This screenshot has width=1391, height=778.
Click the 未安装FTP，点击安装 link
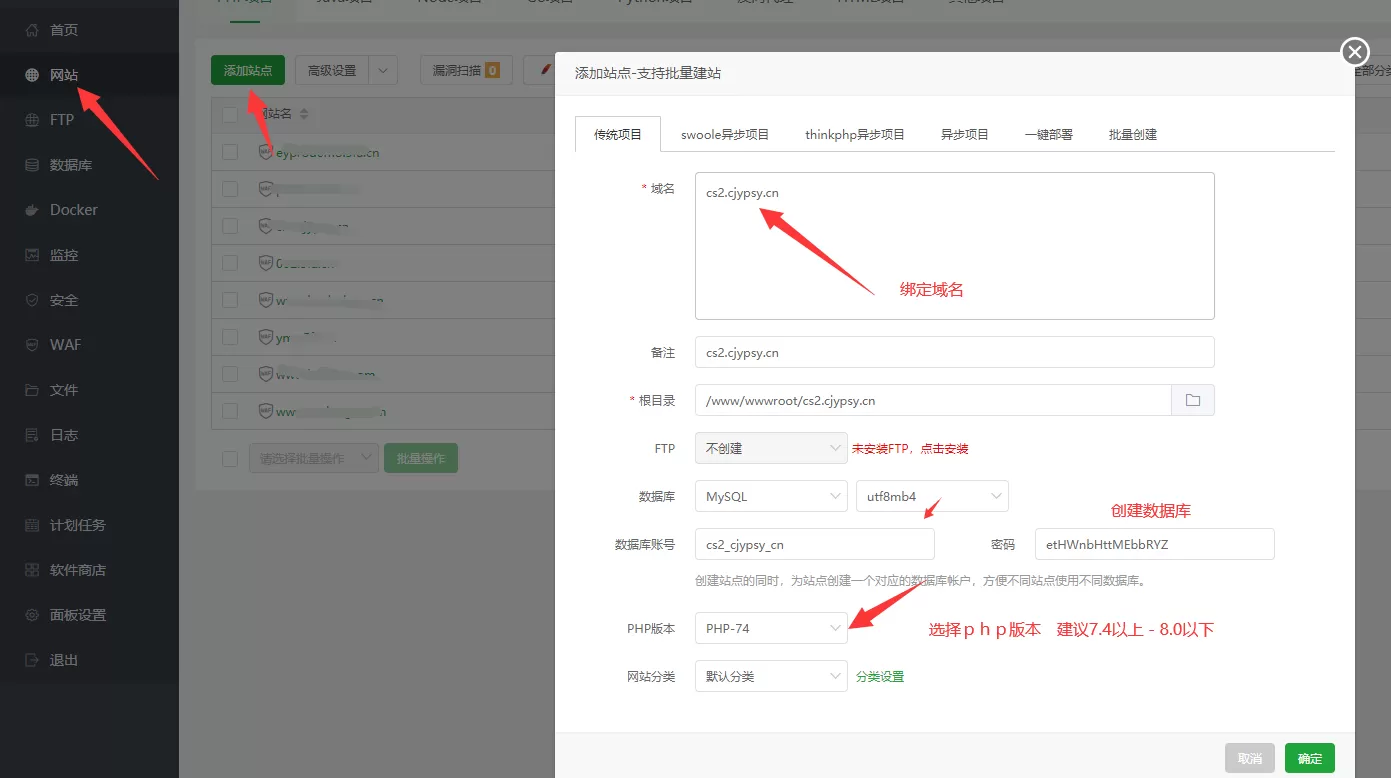pyautogui.click(x=910, y=449)
